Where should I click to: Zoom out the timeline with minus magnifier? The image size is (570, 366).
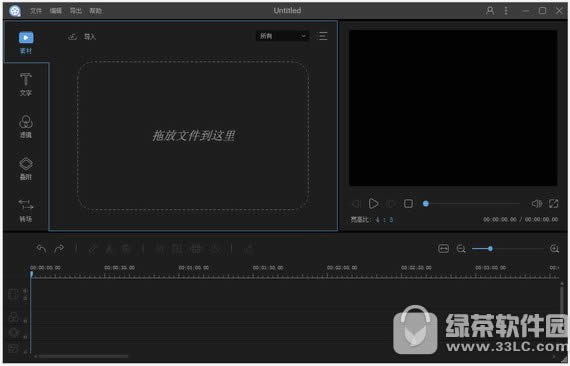click(x=461, y=249)
